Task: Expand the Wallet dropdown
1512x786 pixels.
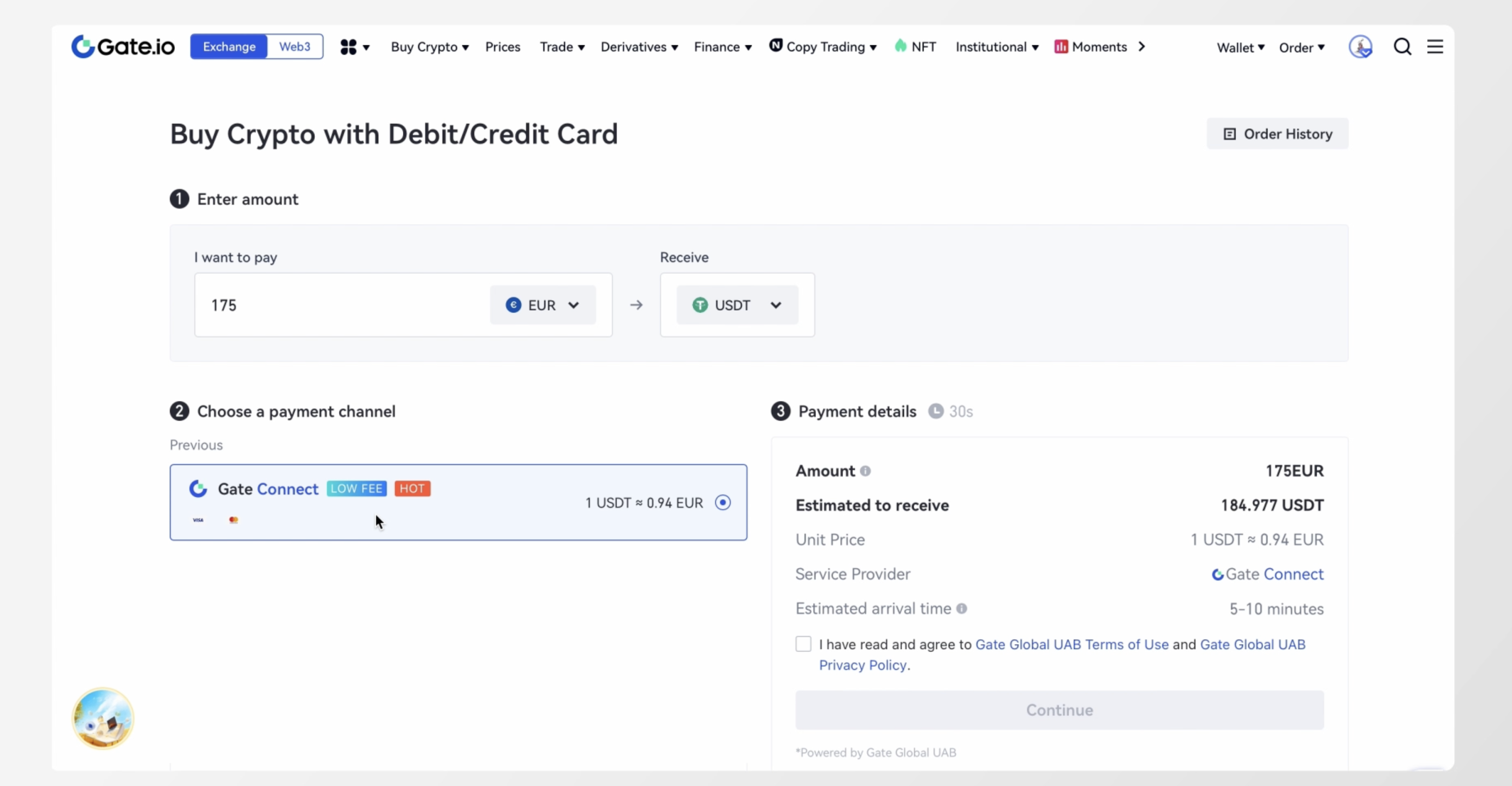Action: (x=1240, y=47)
